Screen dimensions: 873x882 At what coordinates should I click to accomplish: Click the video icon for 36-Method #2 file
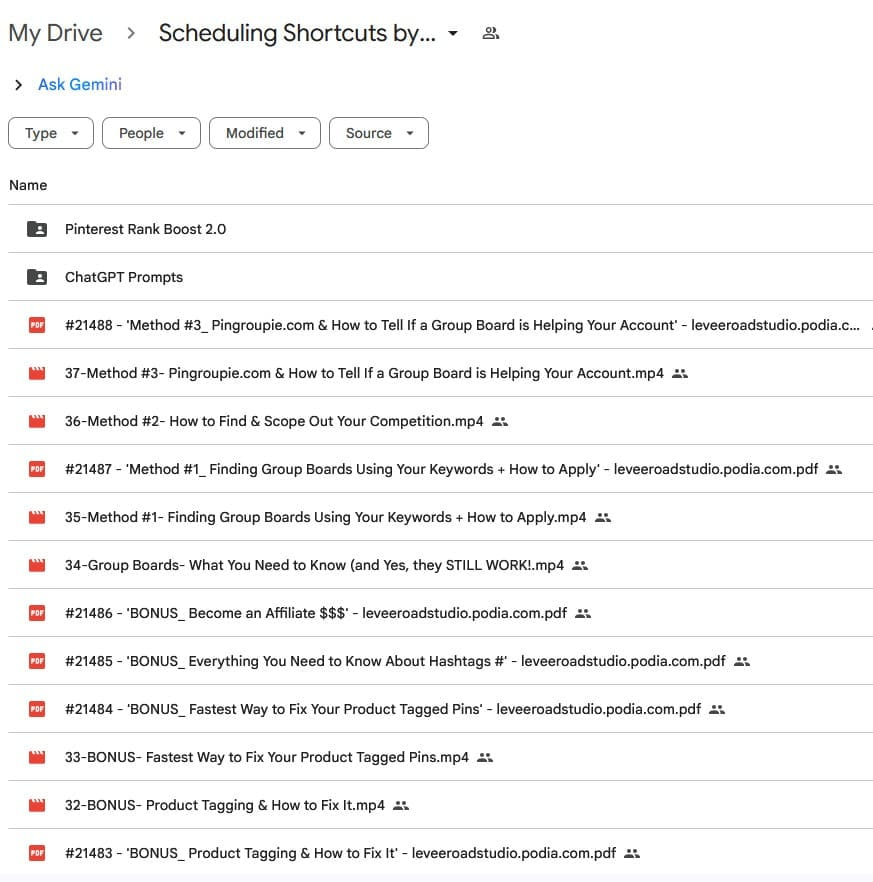tap(37, 421)
